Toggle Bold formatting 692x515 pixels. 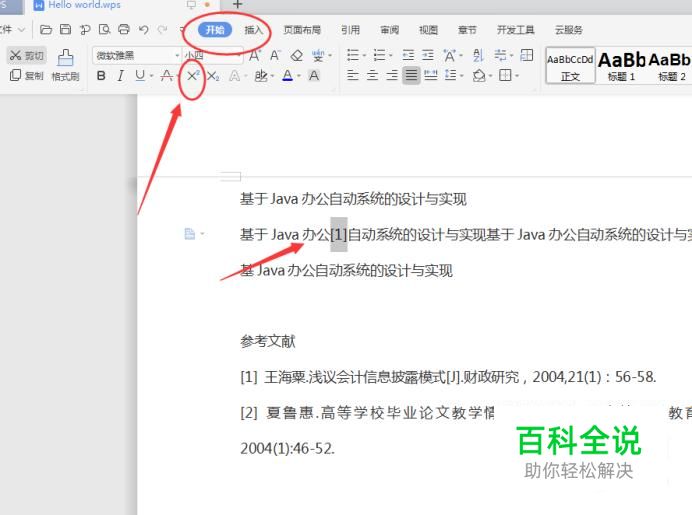click(101, 76)
